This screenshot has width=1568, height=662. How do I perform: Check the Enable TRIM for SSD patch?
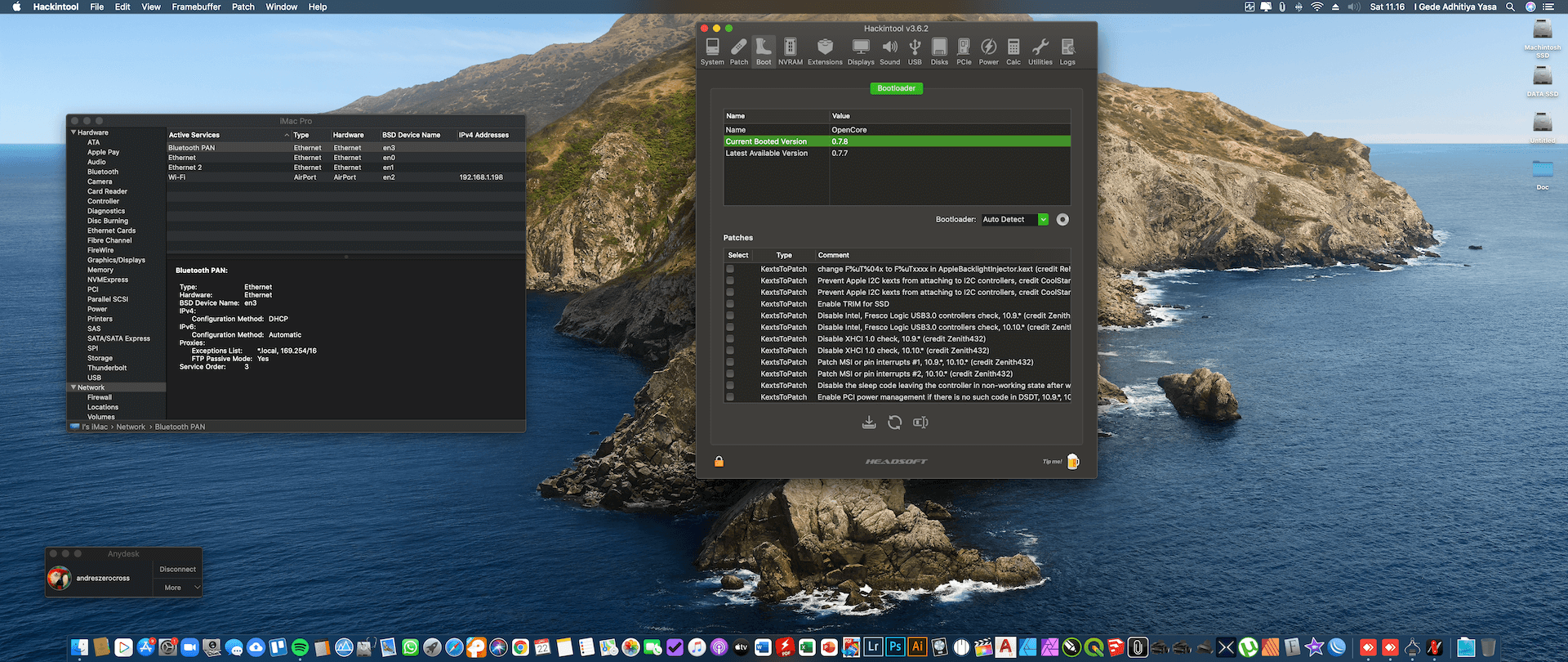point(730,304)
